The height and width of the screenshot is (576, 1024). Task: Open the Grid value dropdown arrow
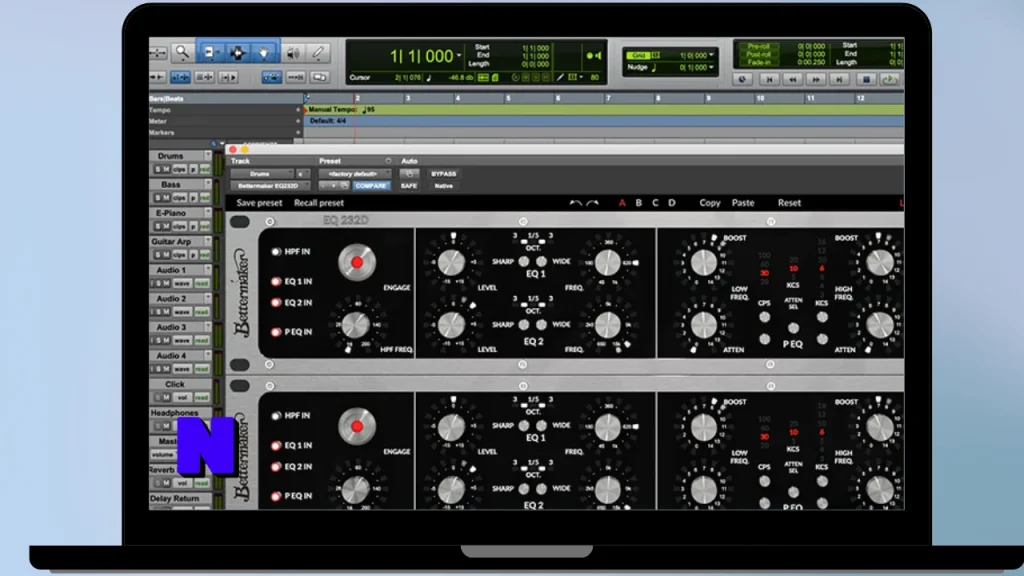pyautogui.click(x=711, y=56)
